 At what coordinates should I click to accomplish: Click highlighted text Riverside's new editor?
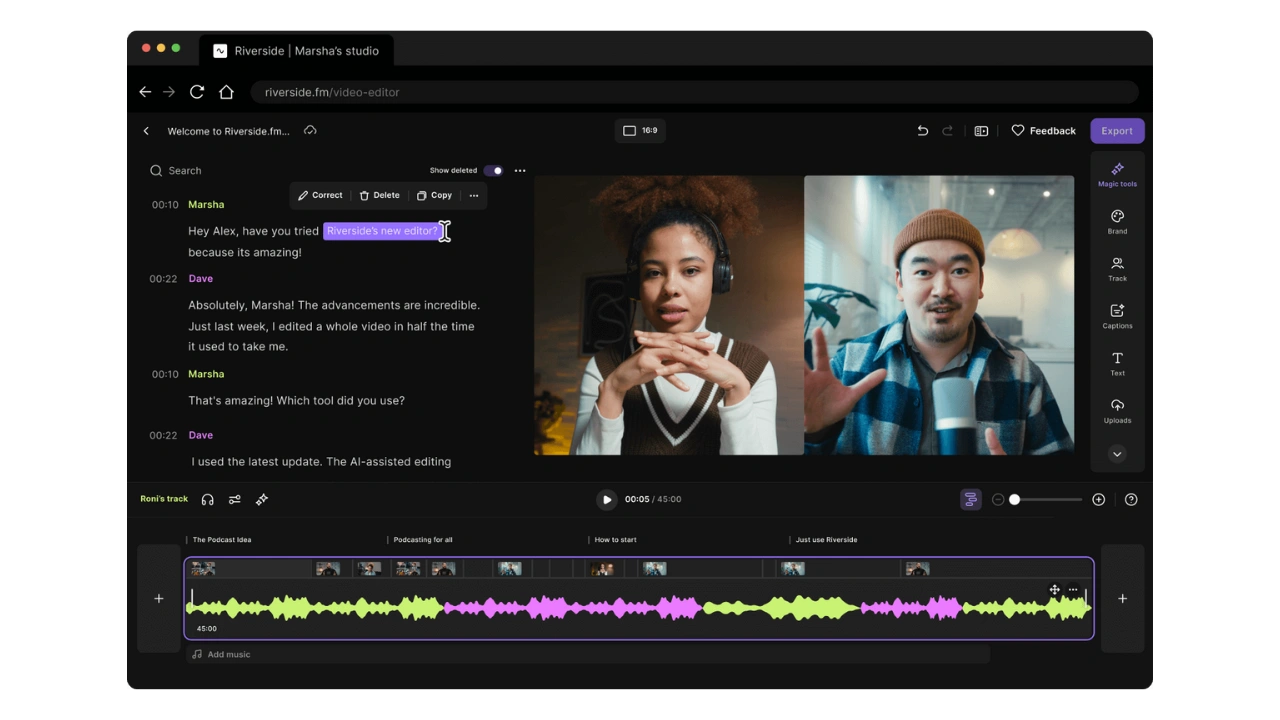(x=383, y=231)
